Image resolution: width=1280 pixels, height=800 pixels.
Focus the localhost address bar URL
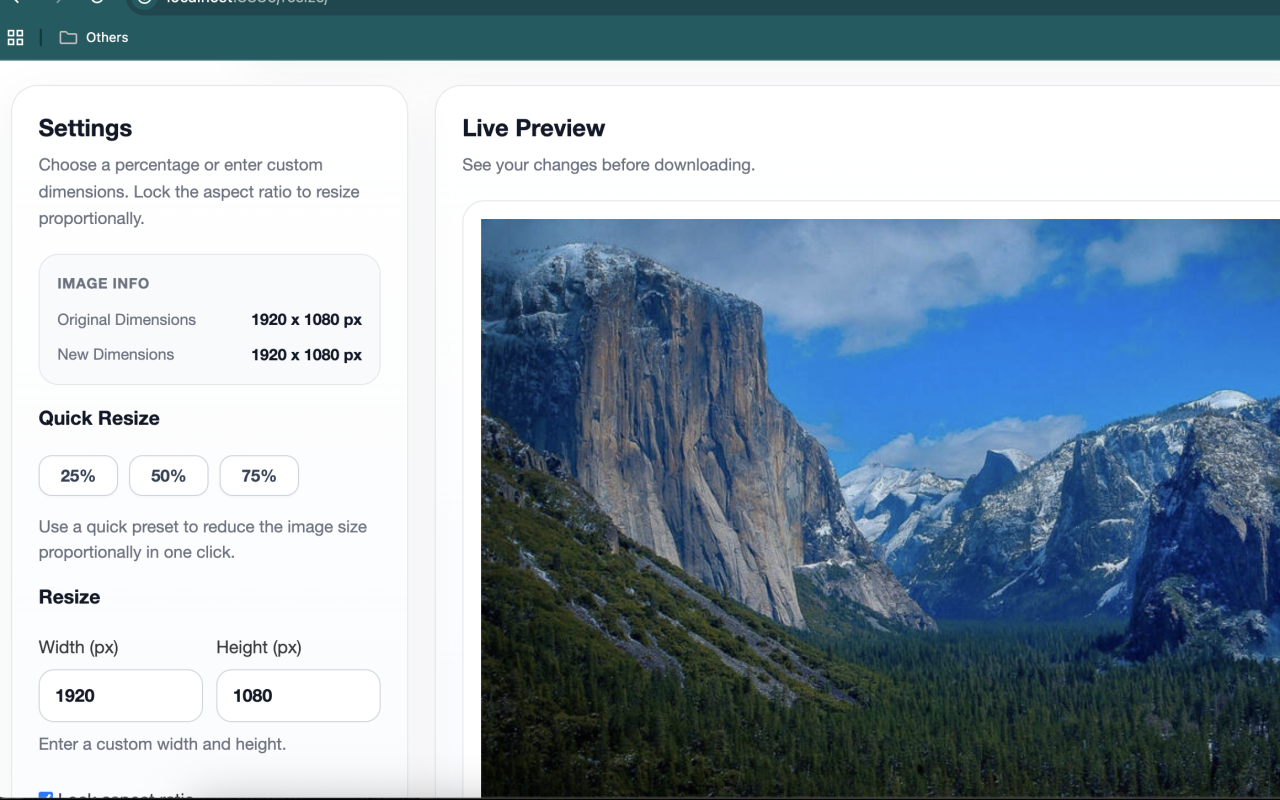click(x=247, y=2)
